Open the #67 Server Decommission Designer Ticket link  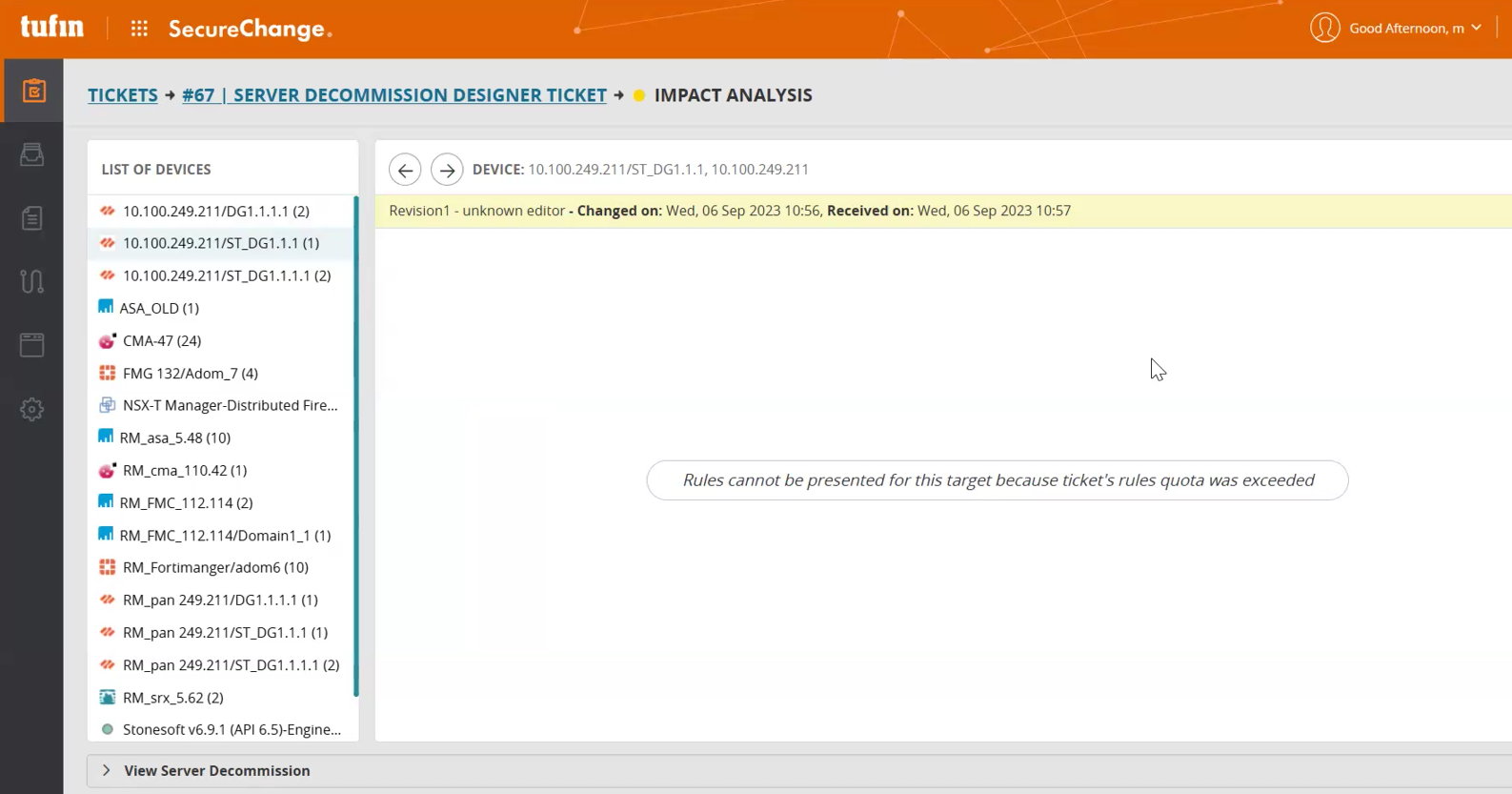click(x=394, y=95)
